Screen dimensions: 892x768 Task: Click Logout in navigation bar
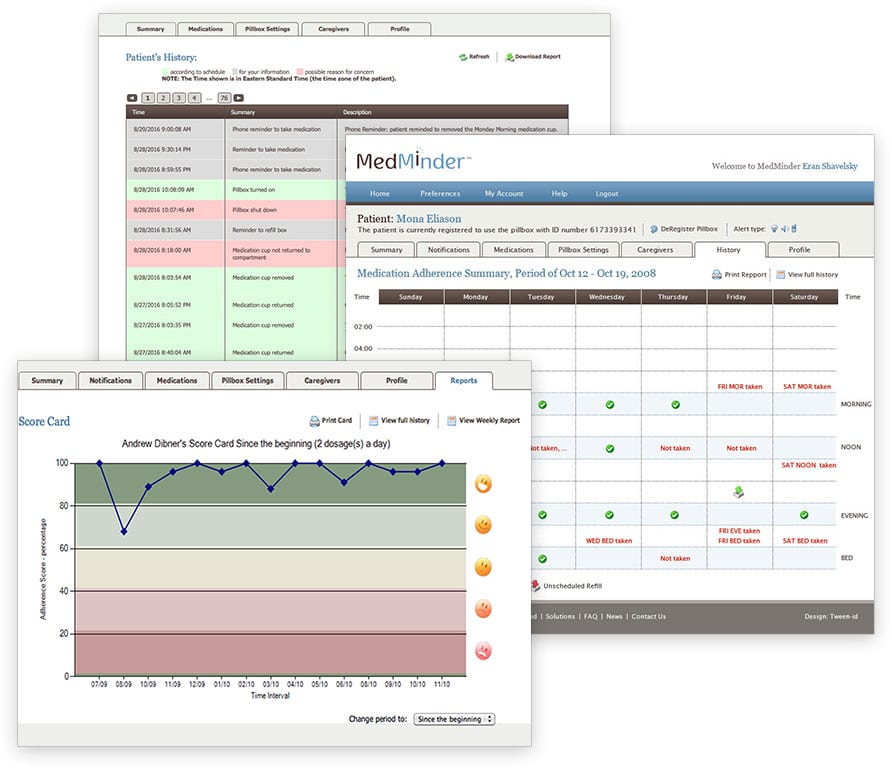606,193
